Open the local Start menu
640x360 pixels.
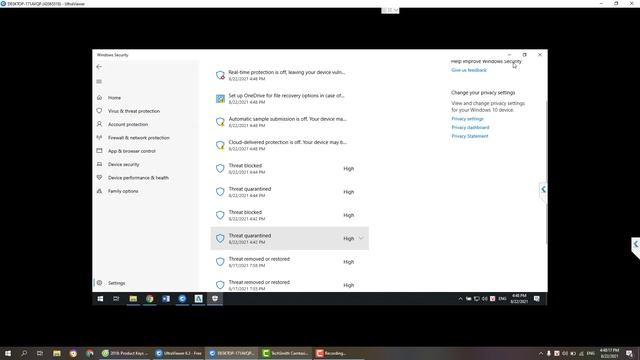[7, 353]
